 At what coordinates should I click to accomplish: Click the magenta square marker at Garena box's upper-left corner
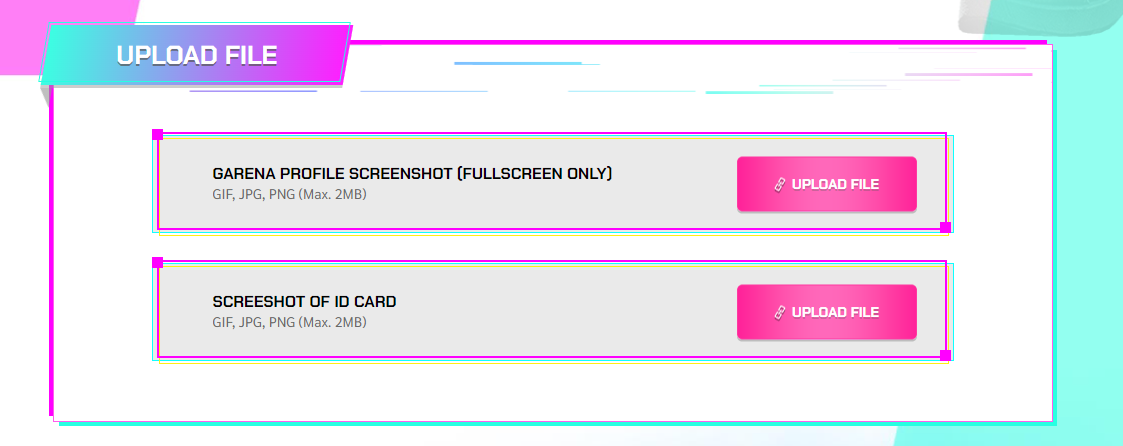tap(158, 135)
